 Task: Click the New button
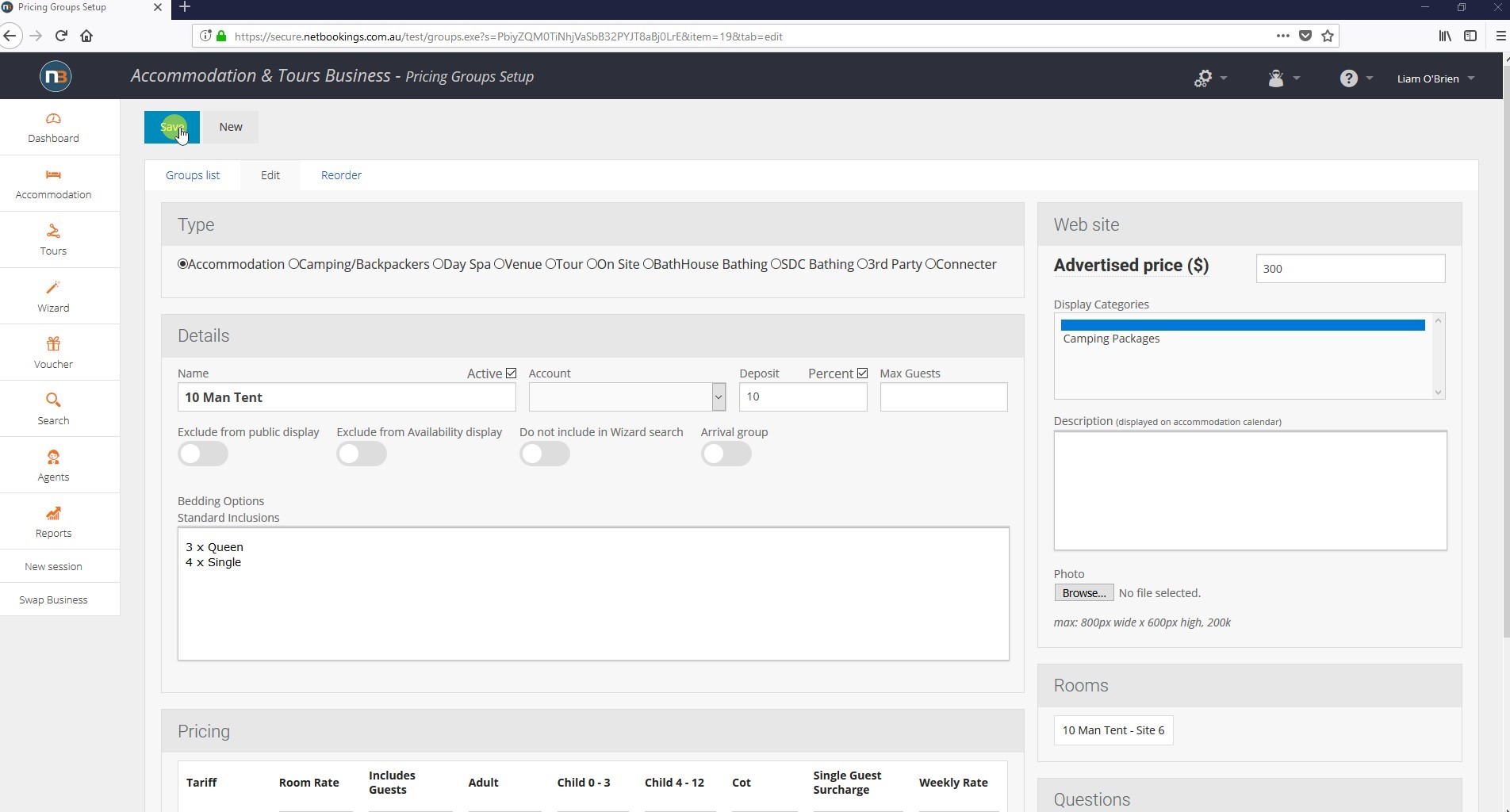pos(231,127)
